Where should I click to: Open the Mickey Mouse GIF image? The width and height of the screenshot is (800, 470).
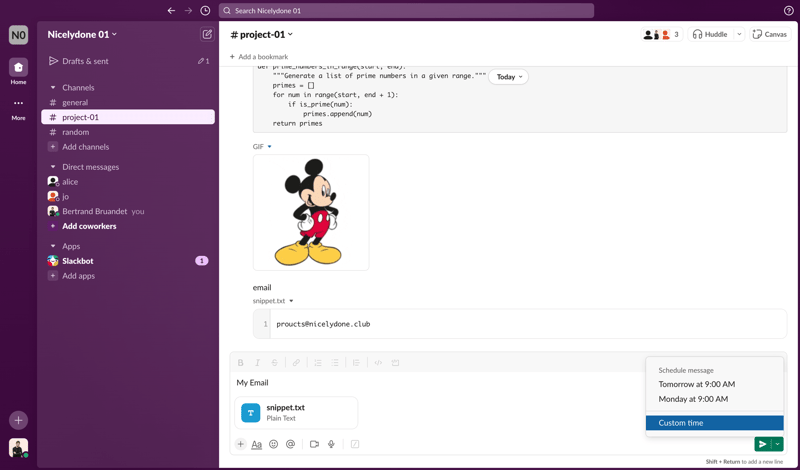point(311,212)
